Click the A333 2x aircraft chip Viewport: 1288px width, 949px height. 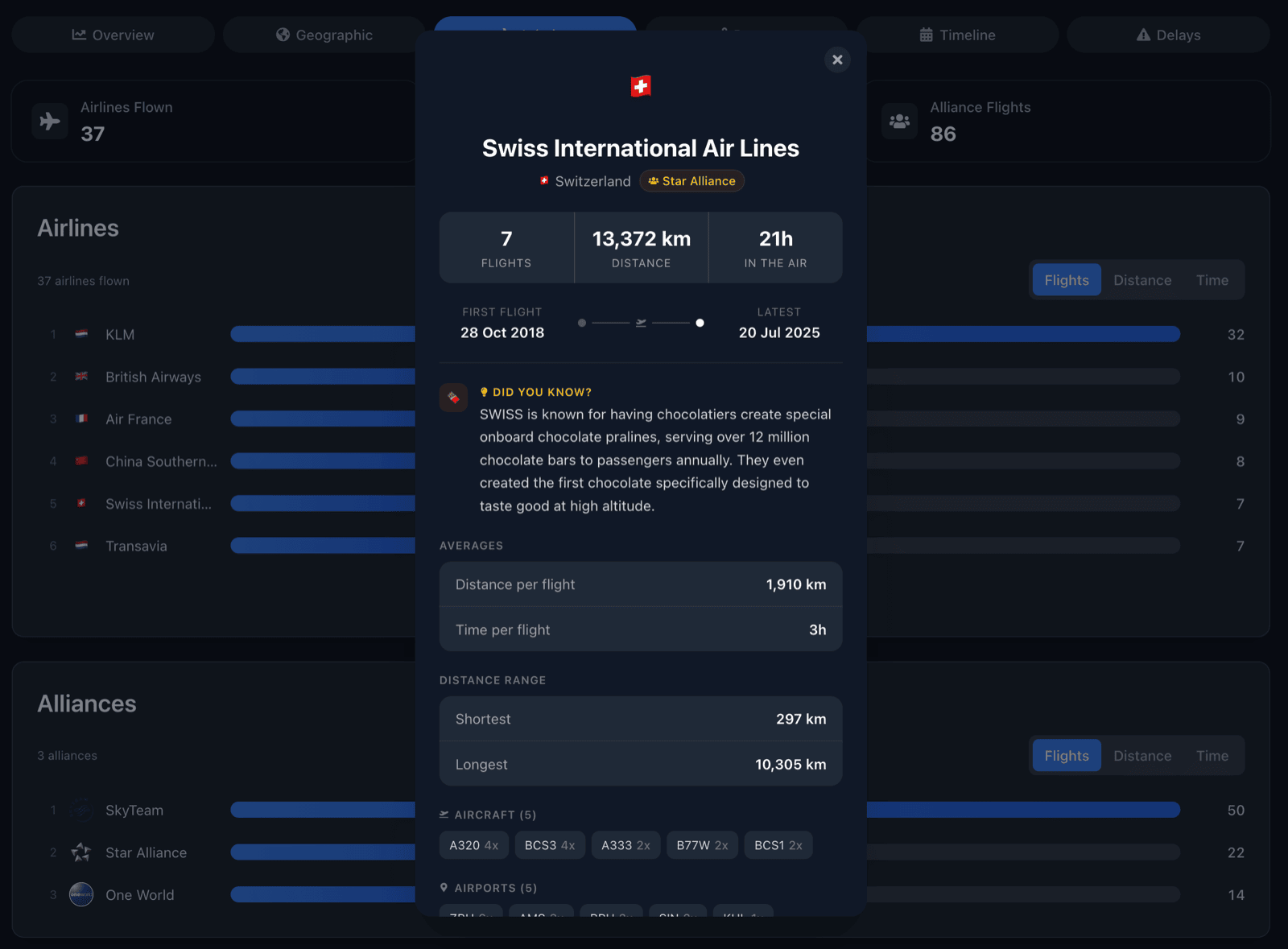(625, 845)
